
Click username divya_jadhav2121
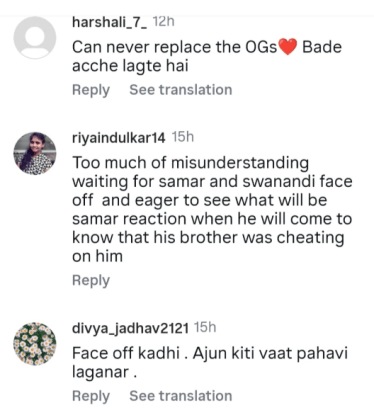click(x=130, y=328)
